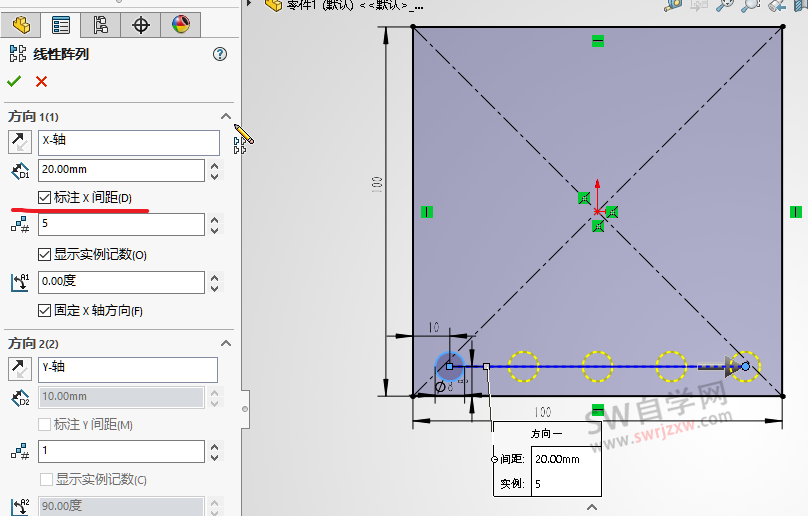Edit 实例 count 5 in the callout
Screen dimensions: 808x516
[566, 484]
